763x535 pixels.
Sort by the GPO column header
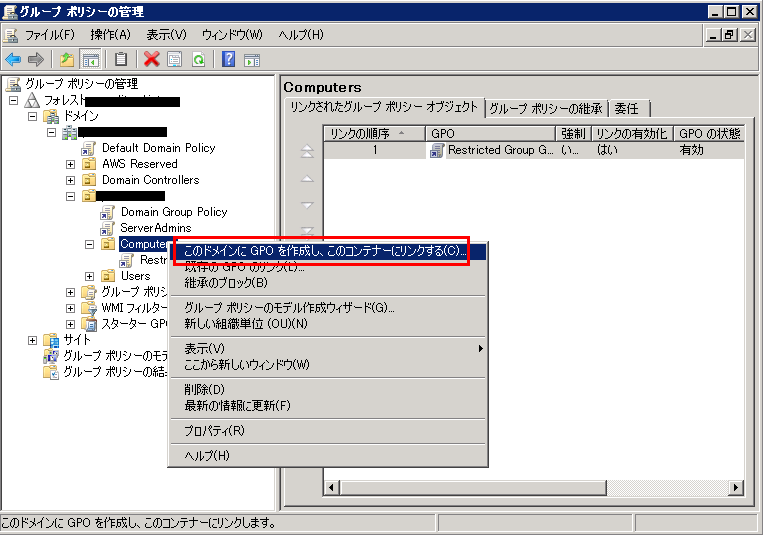(490, 133)
